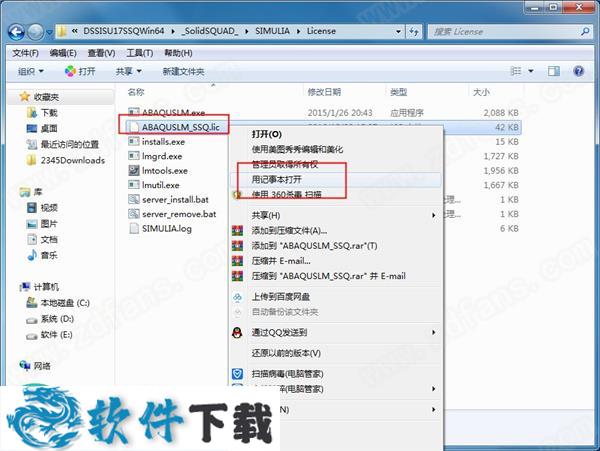Open the 查看(V) menu
This screenshot has width=600, height=451.
[101, 53]
